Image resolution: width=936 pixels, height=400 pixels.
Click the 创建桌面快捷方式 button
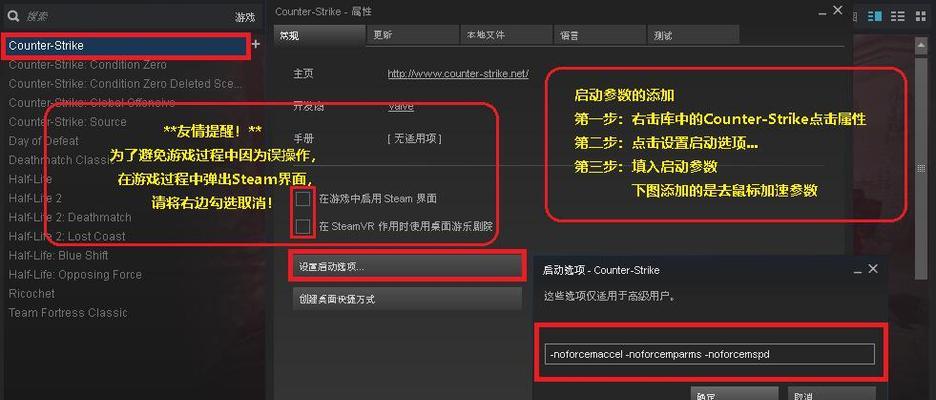[x=407, y=299]
